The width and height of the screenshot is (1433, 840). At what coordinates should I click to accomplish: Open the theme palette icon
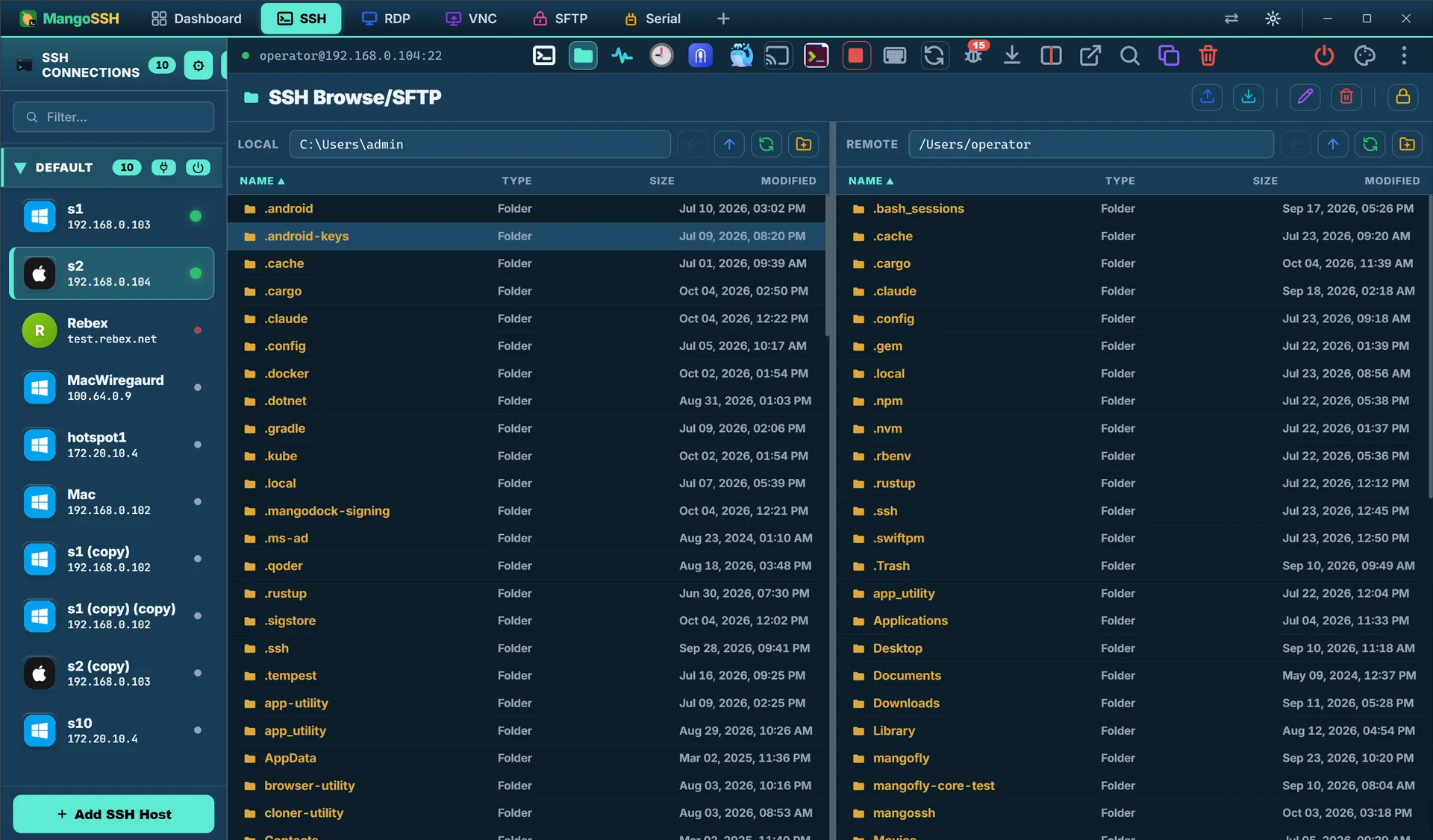pos(1364,56)
